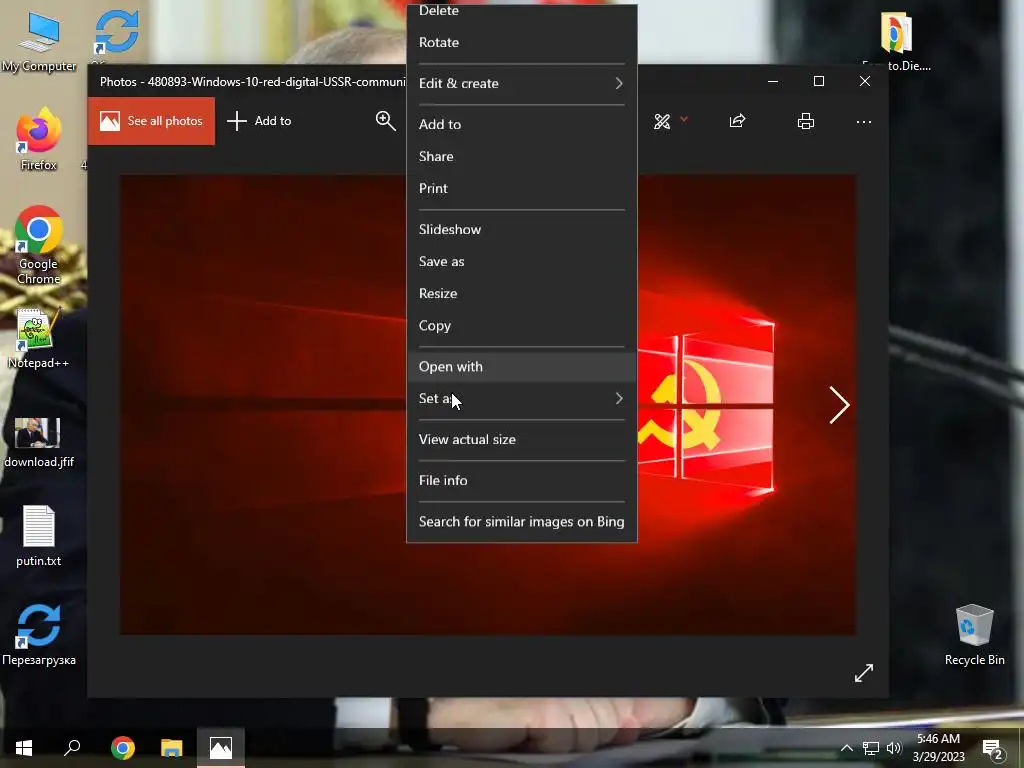Image resolution: width=1024 pixels, height=768 pixels.
Task: Click the taskbar search magnifier
Action: 72,748
